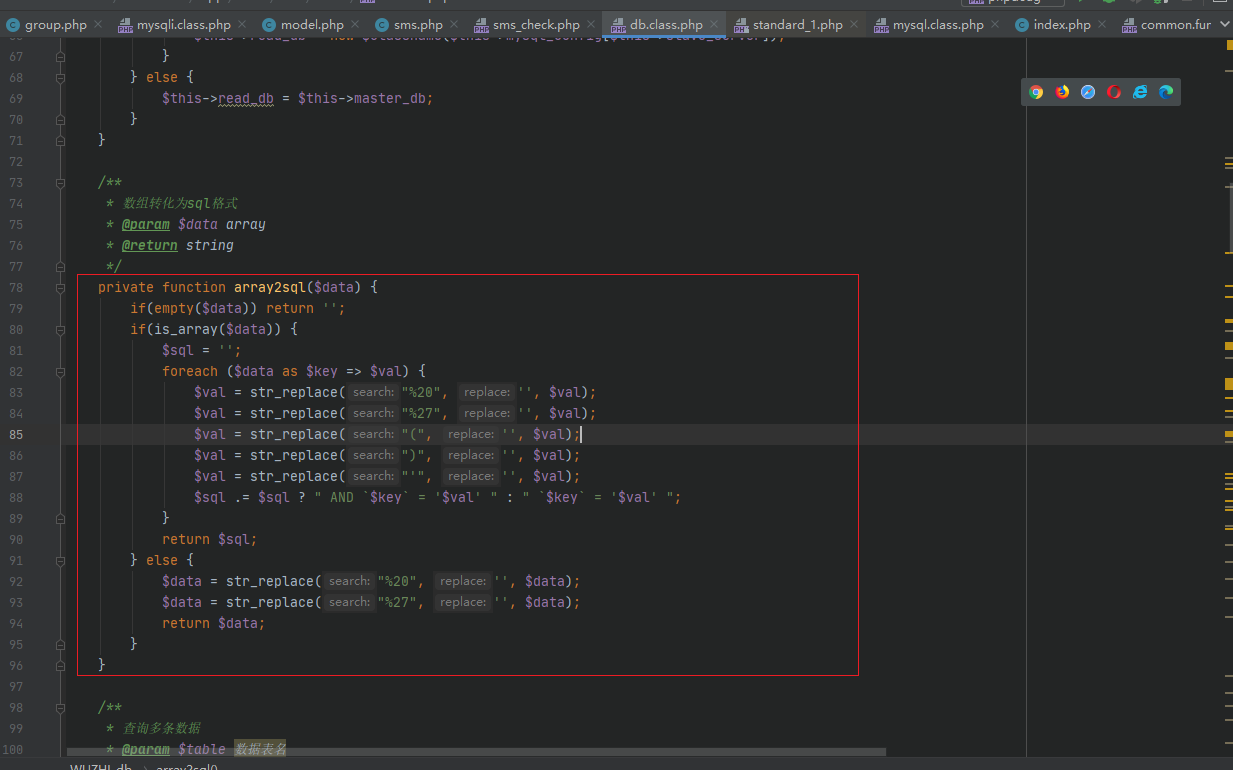
Task: Switch to the model.php tab
Action: [311, 25]
